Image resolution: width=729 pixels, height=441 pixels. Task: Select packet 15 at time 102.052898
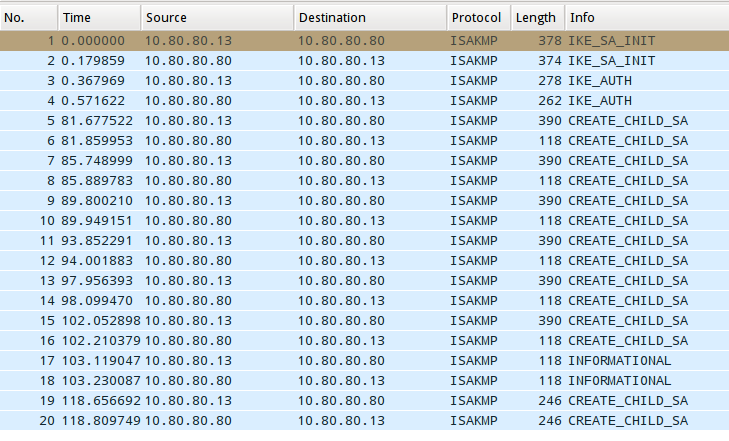364,321
